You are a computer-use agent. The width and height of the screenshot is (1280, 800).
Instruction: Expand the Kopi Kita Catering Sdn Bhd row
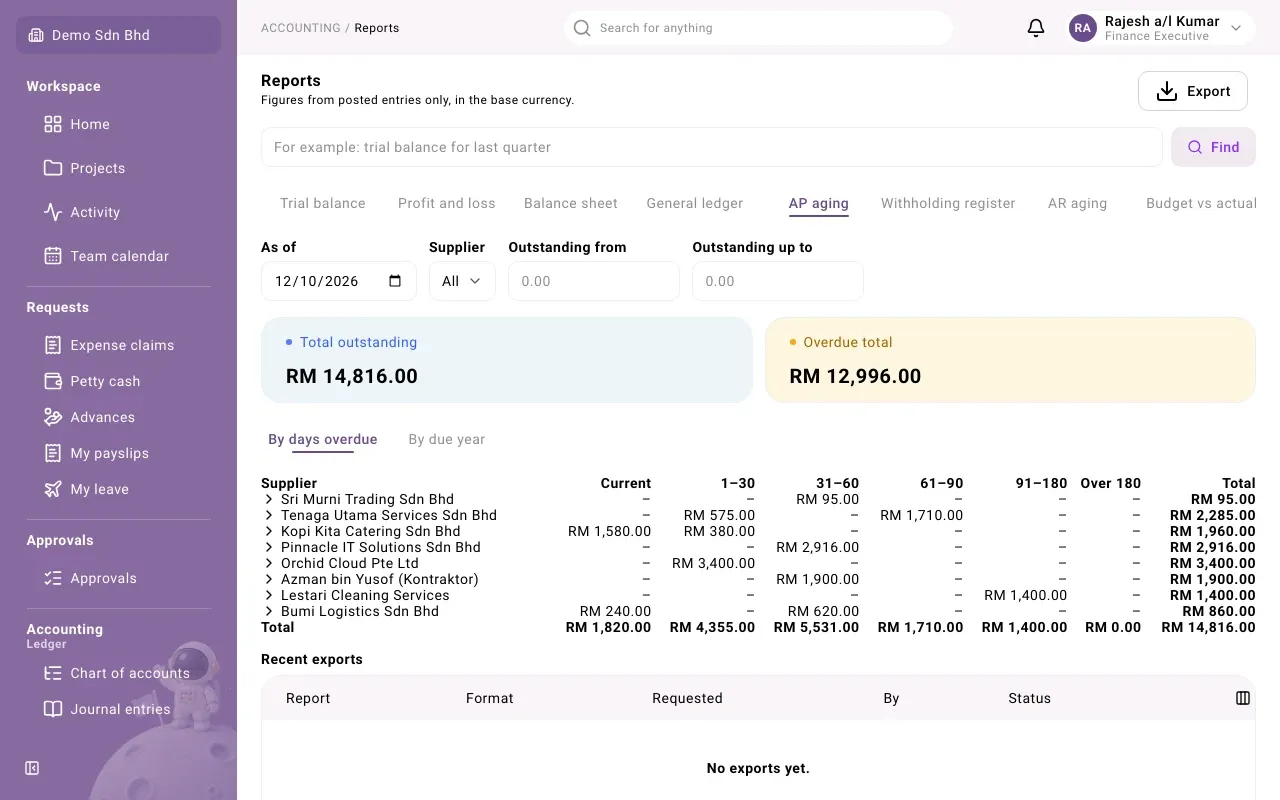coord(269,531)
